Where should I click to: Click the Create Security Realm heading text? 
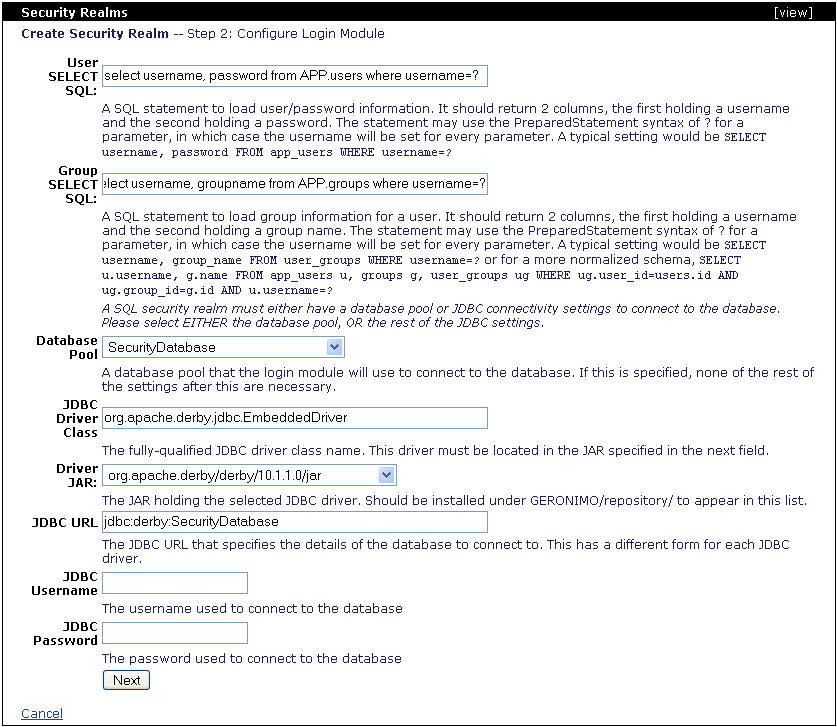point(94,34)
